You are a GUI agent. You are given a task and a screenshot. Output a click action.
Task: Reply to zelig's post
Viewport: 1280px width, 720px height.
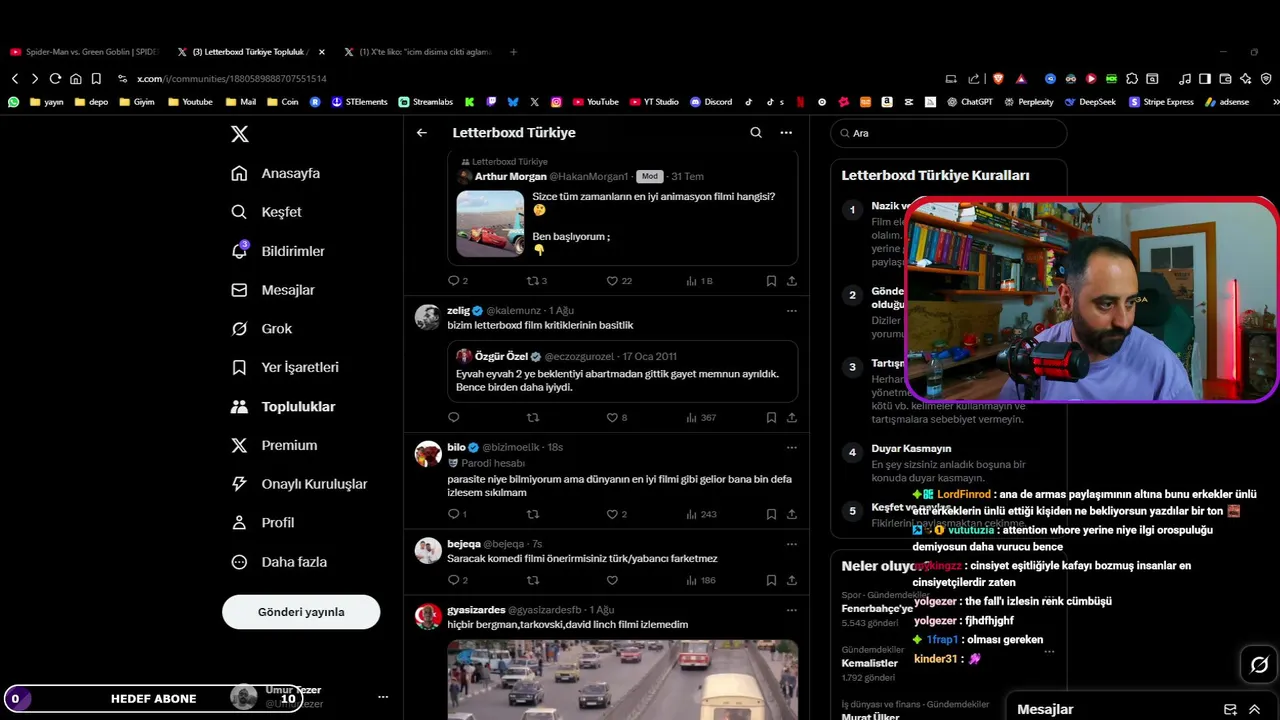[454, 417]
